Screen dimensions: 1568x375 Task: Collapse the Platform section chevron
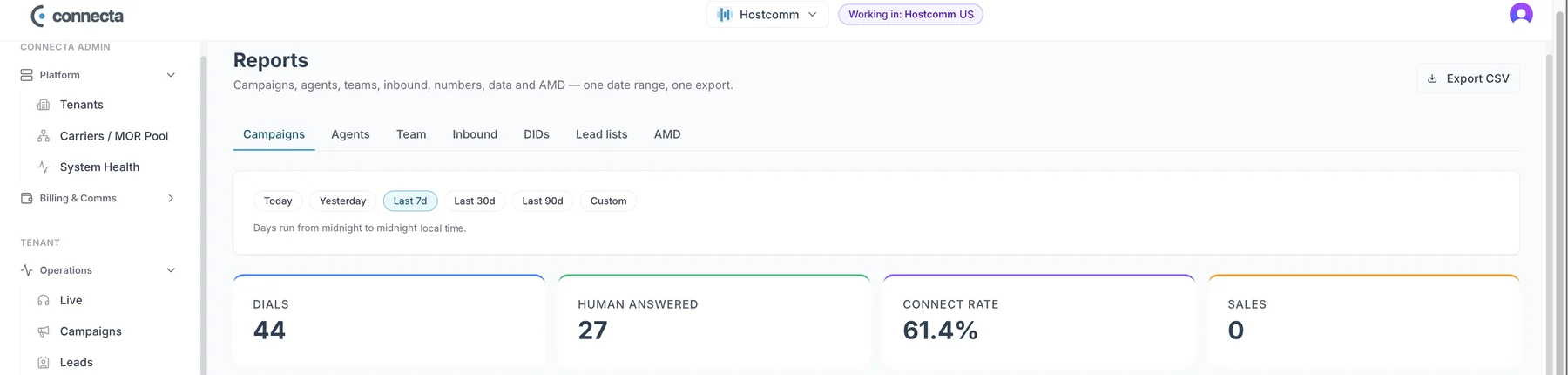pos(171,75)
